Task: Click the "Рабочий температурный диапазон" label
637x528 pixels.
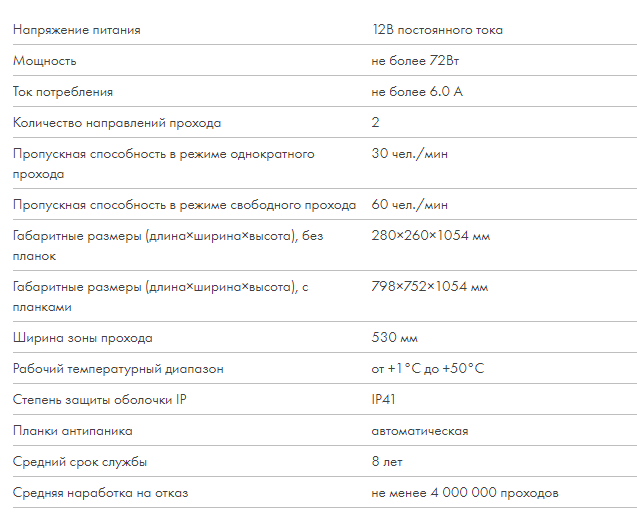Action: coord(118,369)
